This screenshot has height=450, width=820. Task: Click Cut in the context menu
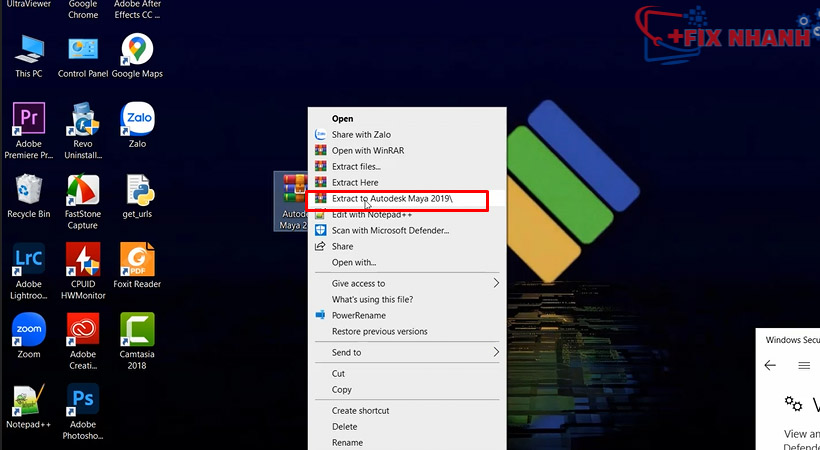click(x=407, y=374)
